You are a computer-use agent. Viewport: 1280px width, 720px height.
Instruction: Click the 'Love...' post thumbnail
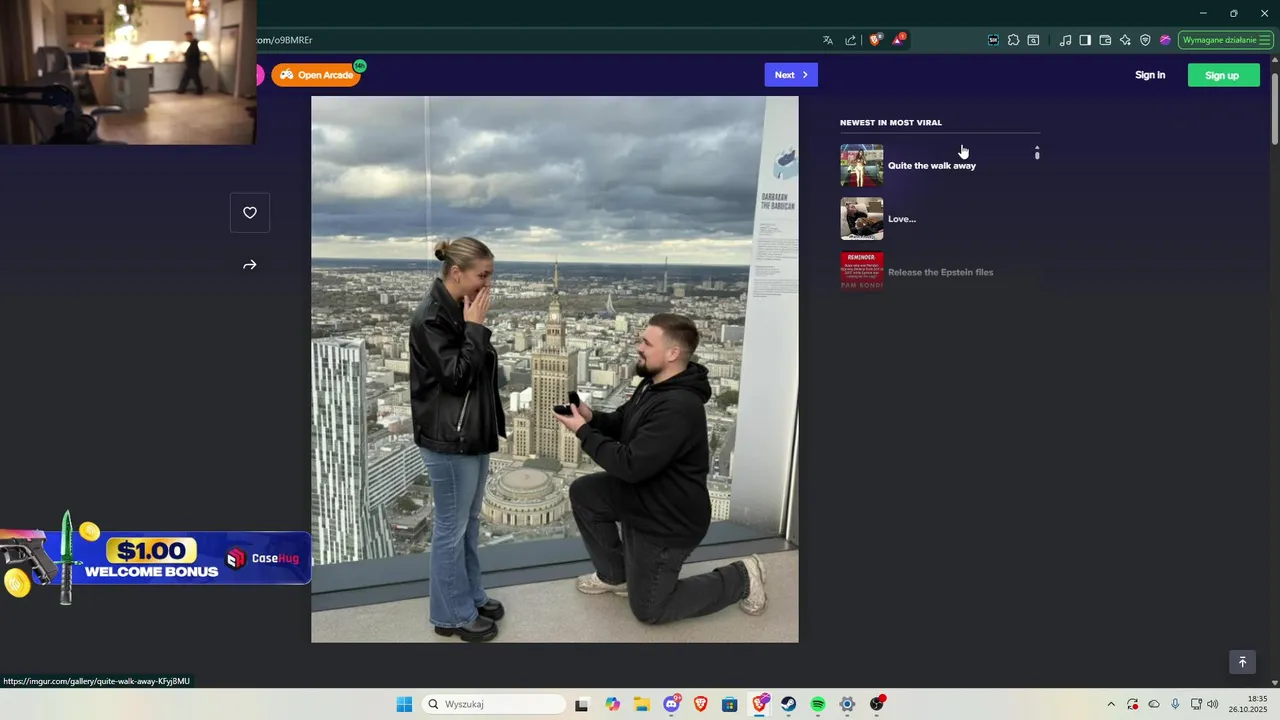pyautogui.click(x=861, y=218)
